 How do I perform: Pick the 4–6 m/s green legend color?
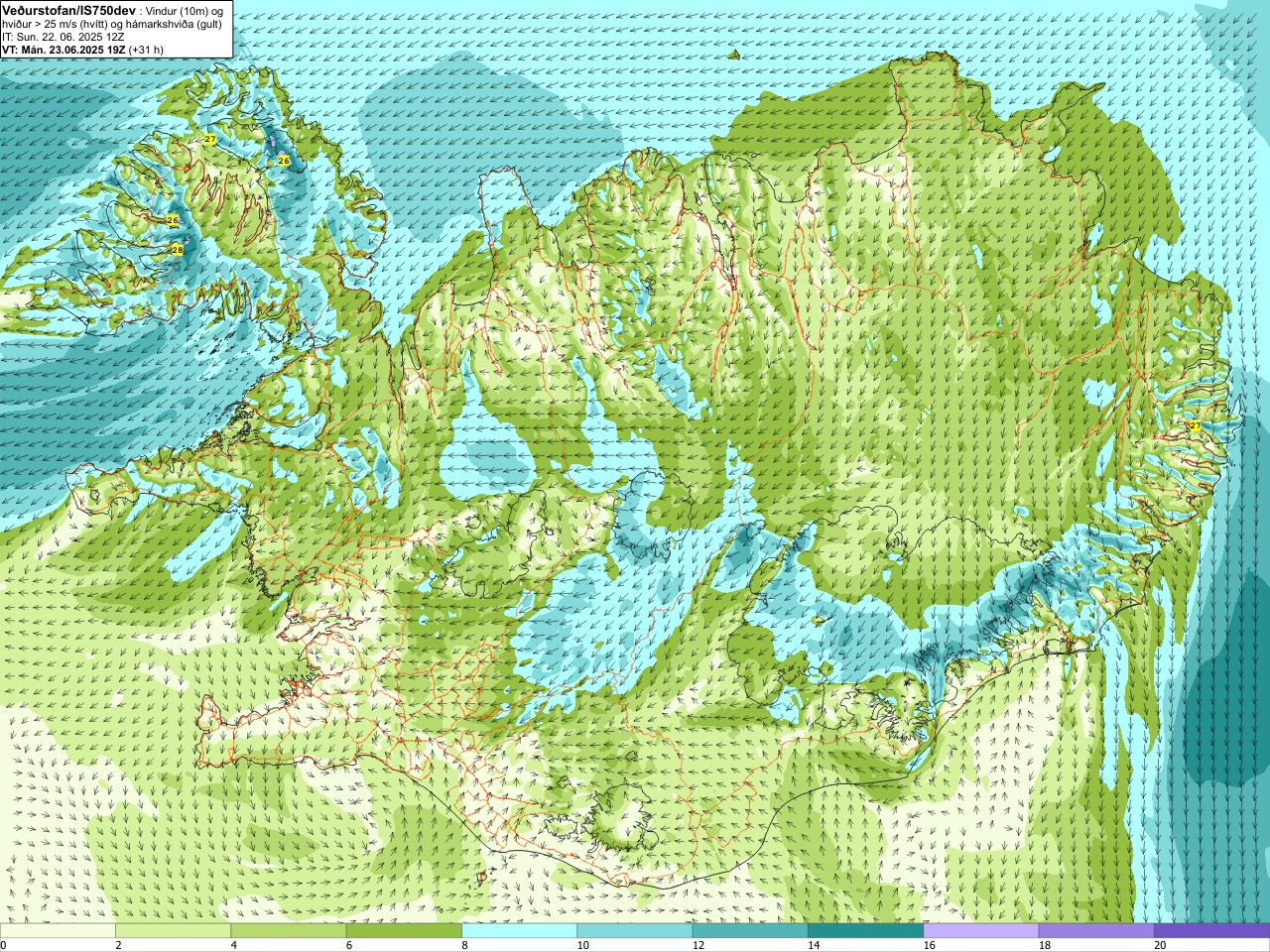288,931
